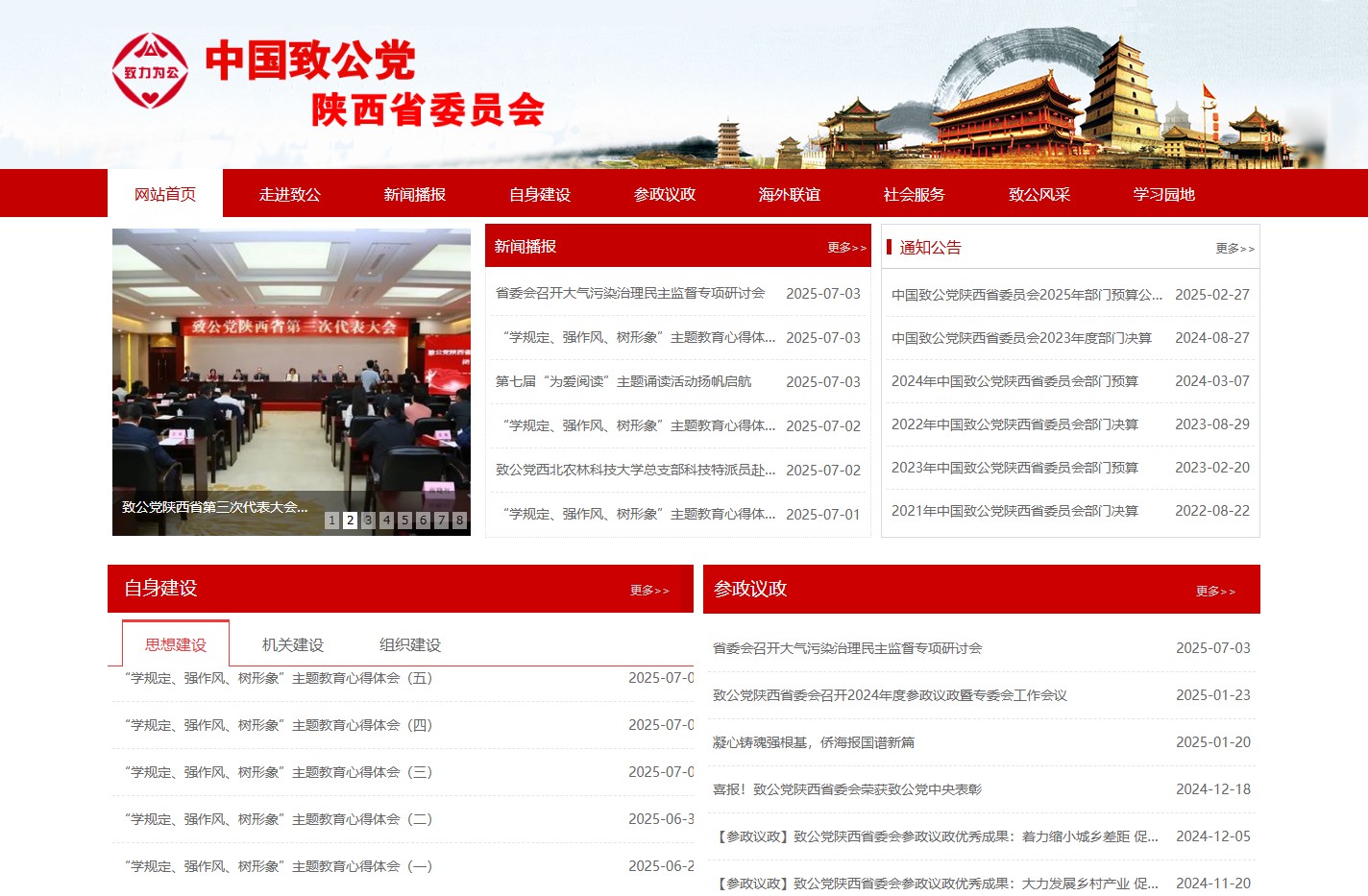Open 参政议政优秀成果：大力发展乡村产业 article
This screenshot has width=1368, height=896.
pyautogui.click(x=936, y=884)
